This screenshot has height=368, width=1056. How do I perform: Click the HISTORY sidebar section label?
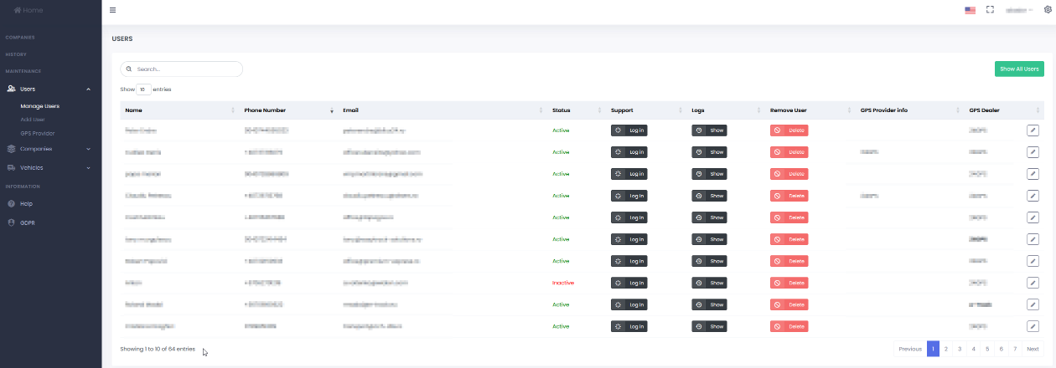16,54
